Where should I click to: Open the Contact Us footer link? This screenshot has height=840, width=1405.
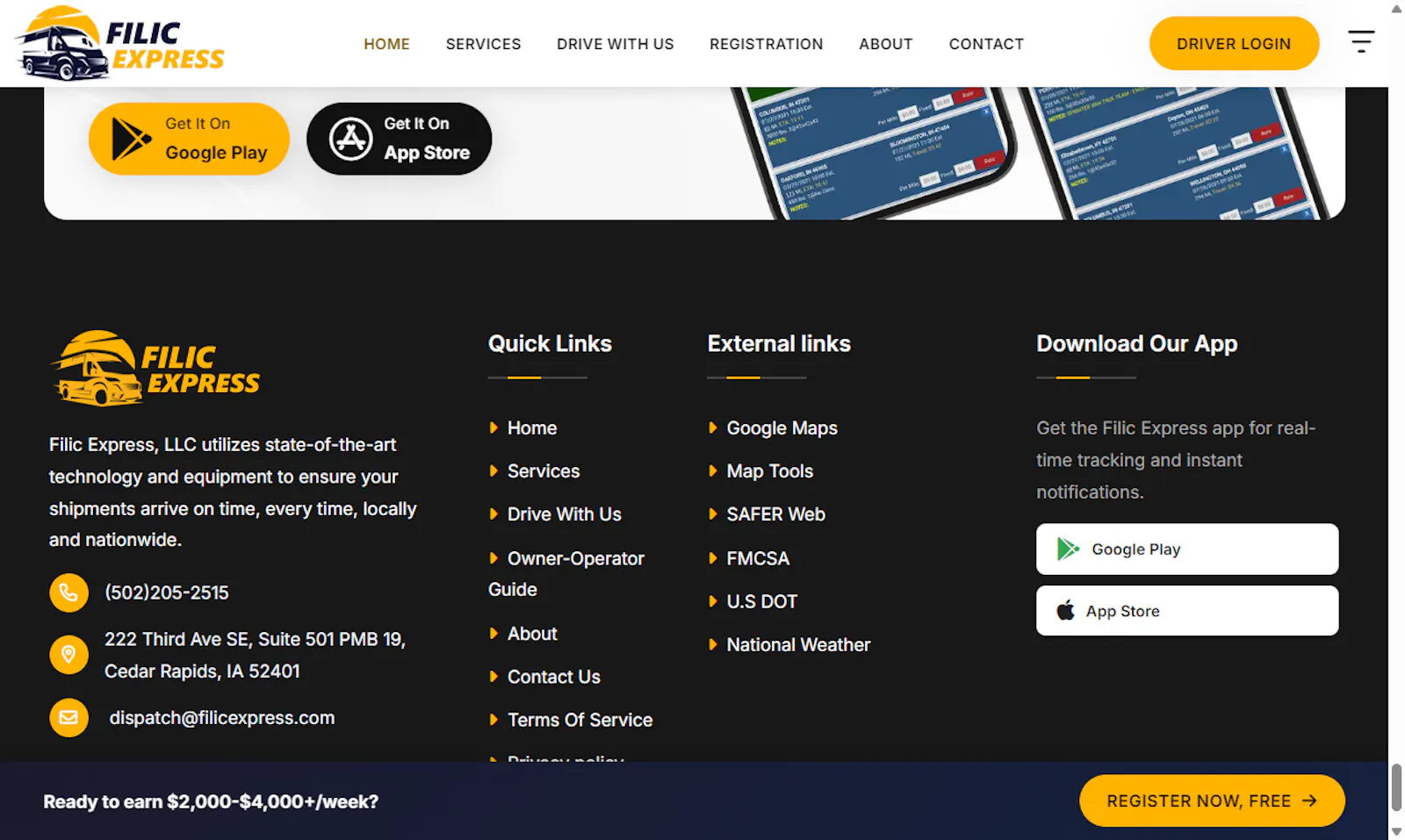553,677
